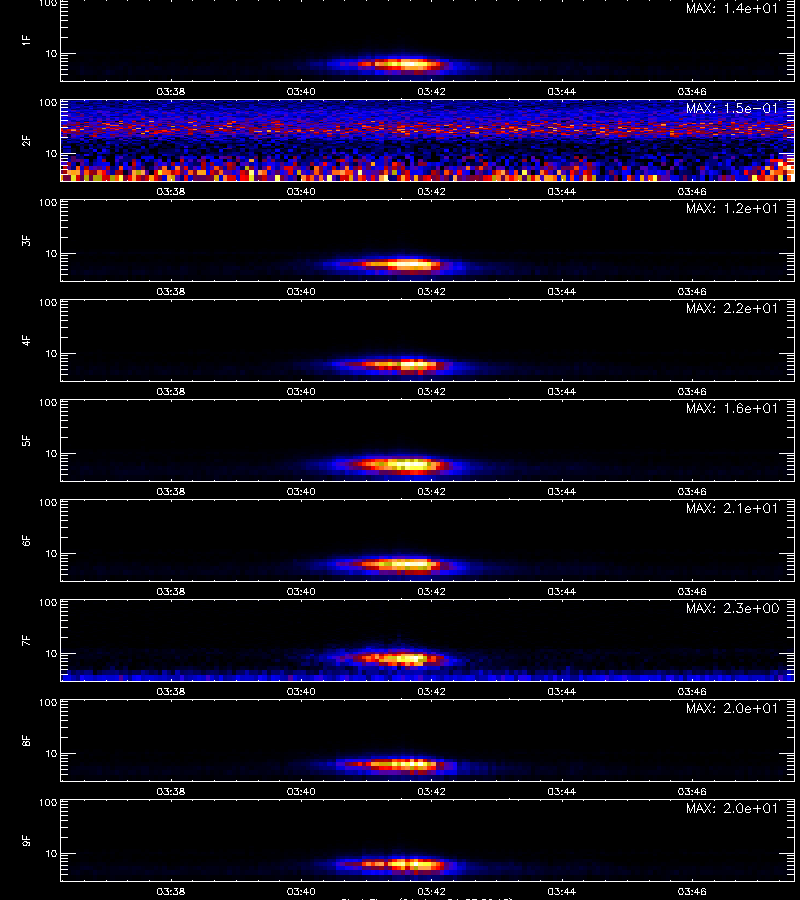Click the 03:38 tick label under 4F panel

(170, 391)
